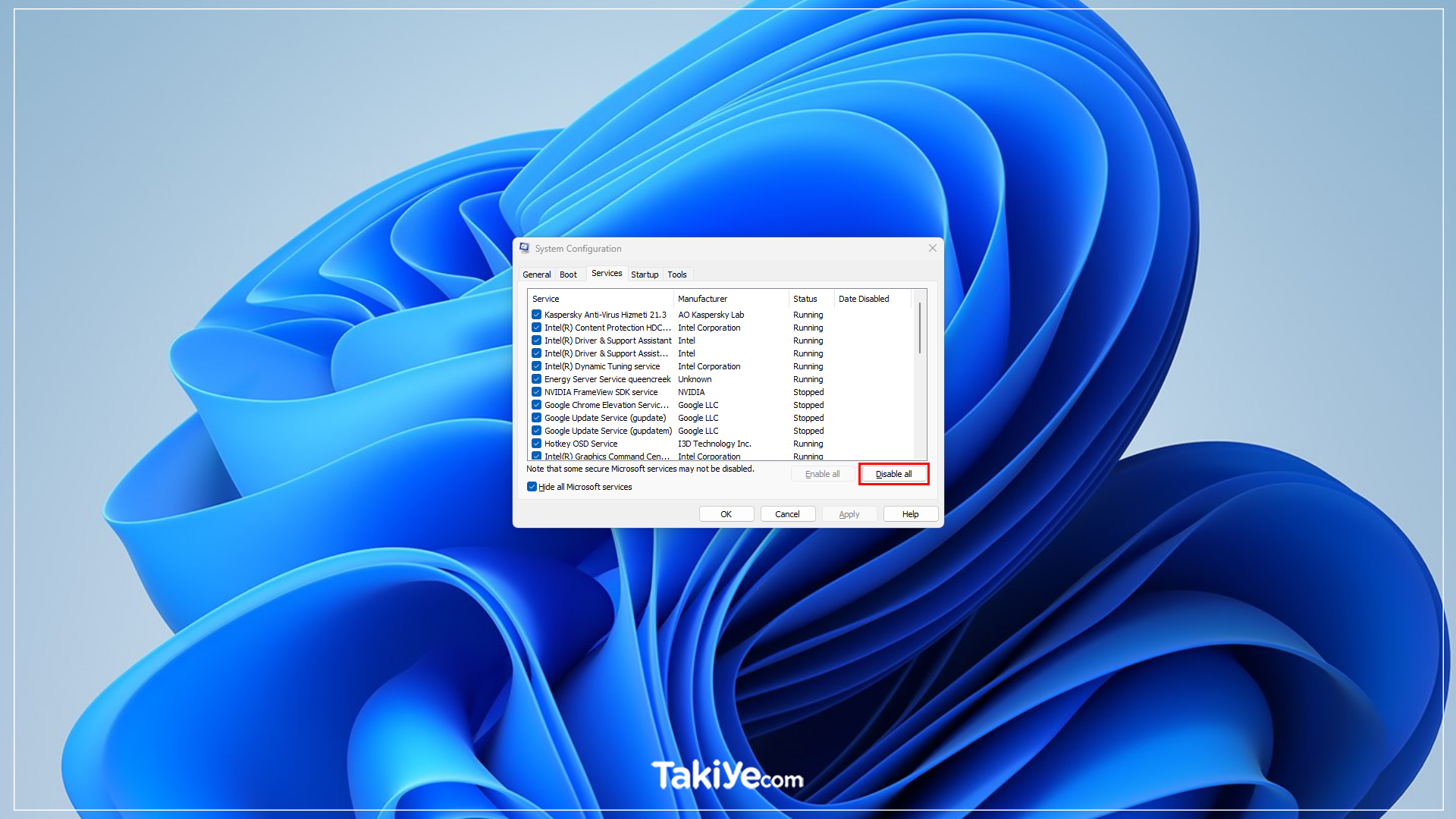
Task: Click the Cancel button
Action: click(x=787, y=514)
